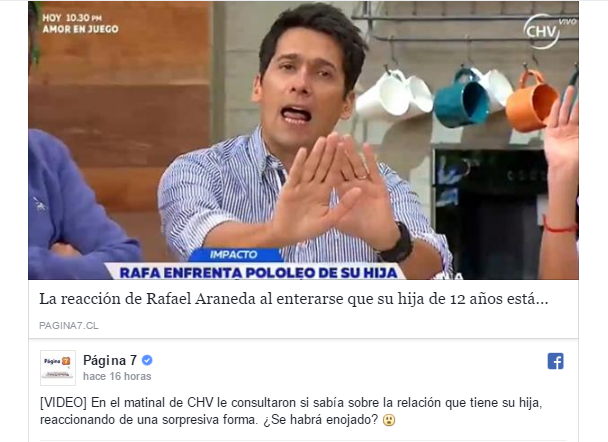Click the Facebook logo icon
The image size is (608, 442).
(555, 361)
